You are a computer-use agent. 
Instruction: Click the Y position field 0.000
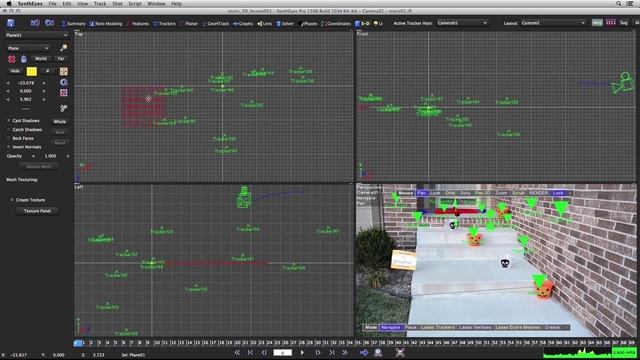click(x=26, y=91)
